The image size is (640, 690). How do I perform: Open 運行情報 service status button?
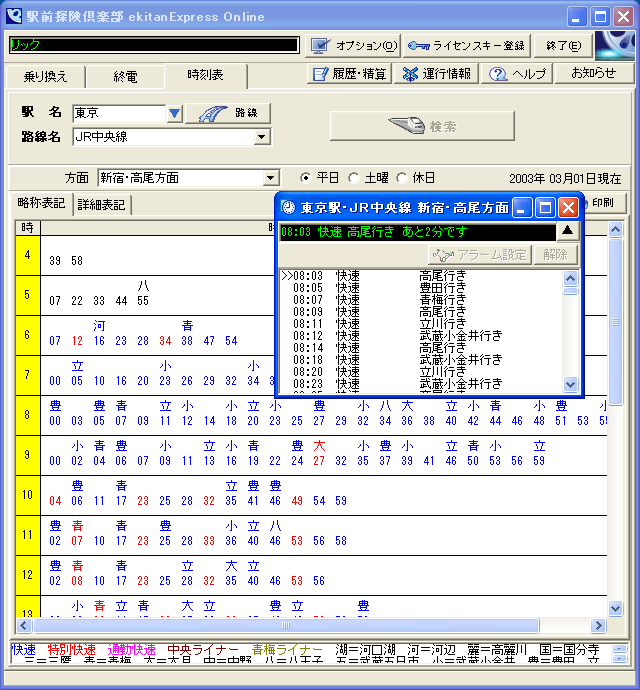[436, 73]
